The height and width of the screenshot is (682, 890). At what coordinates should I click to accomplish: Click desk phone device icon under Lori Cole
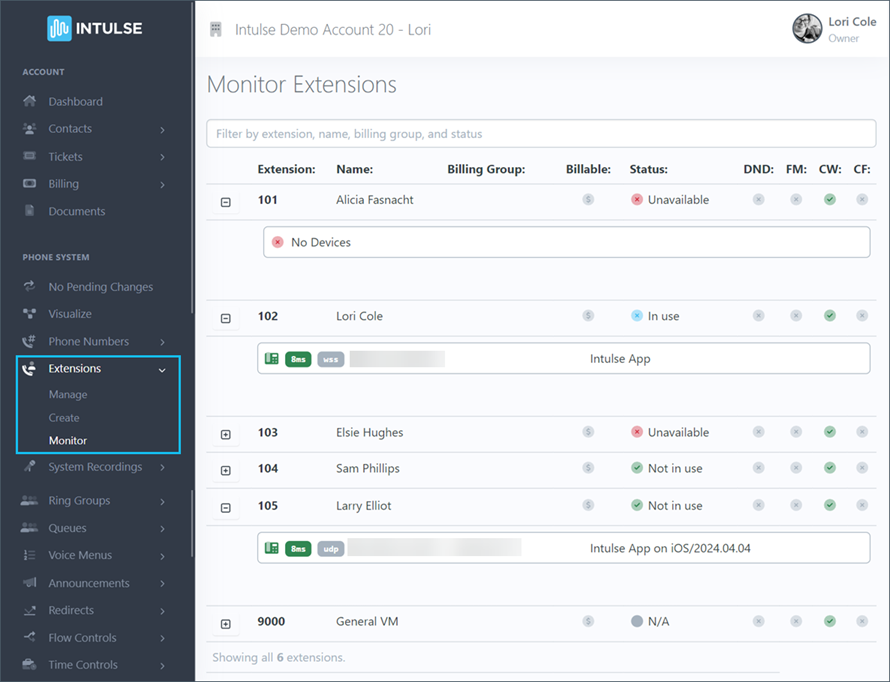coord(272,359)
